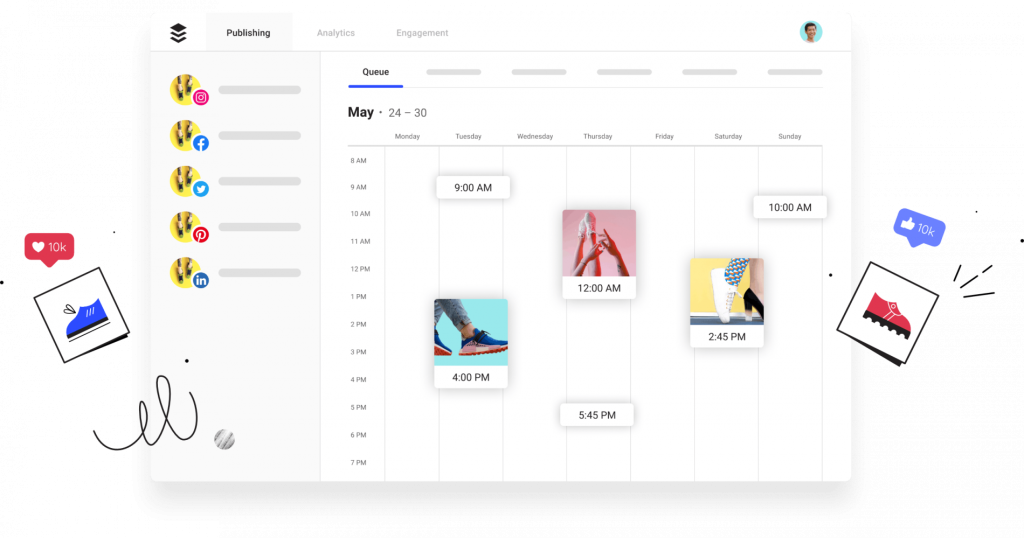Open the 2:45 PM Saturday post
This screenshot has width=1024, height=538.
[726, 302]
